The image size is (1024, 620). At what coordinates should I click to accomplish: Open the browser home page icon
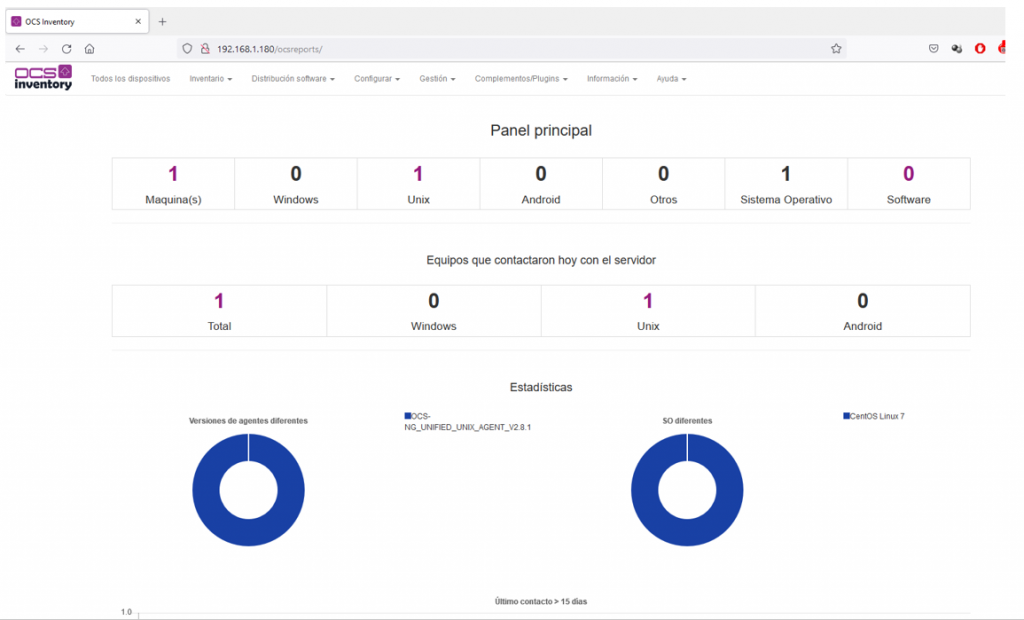(89, 49)
